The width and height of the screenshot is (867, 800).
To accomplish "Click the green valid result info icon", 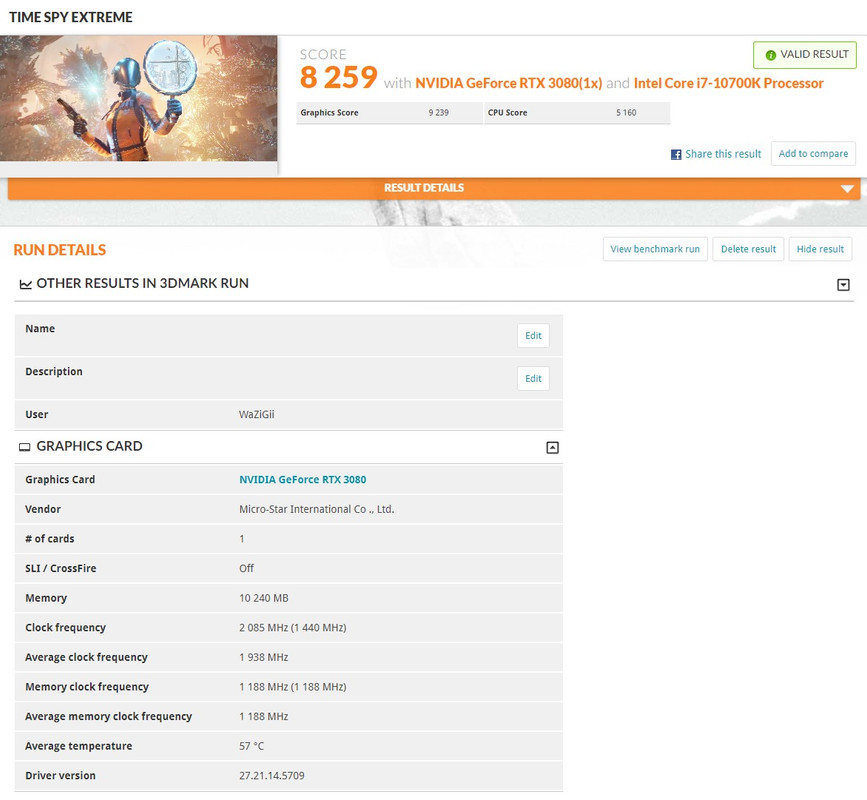I will 770,55.
